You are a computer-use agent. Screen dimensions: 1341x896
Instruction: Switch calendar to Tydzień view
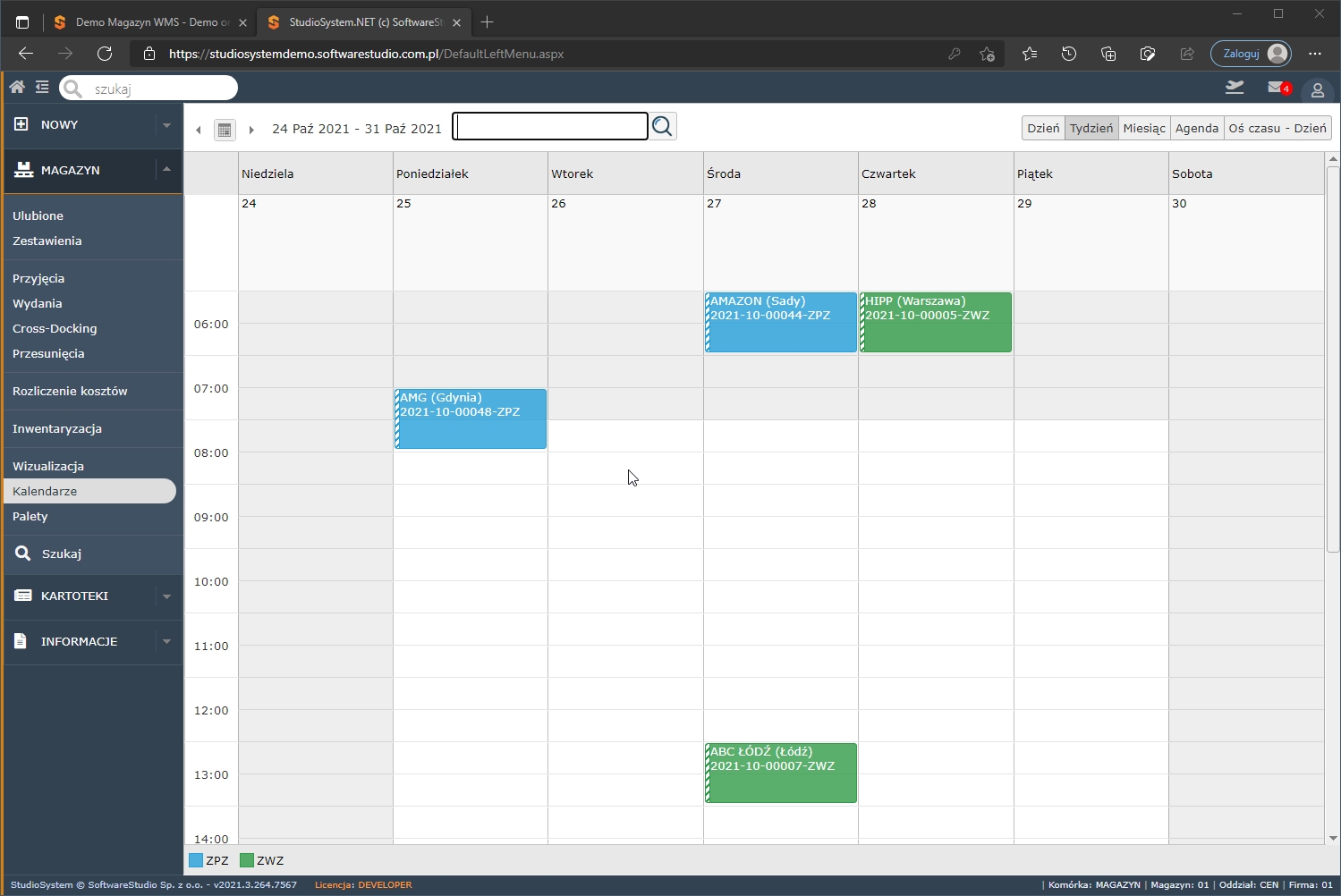point(1091,128)
